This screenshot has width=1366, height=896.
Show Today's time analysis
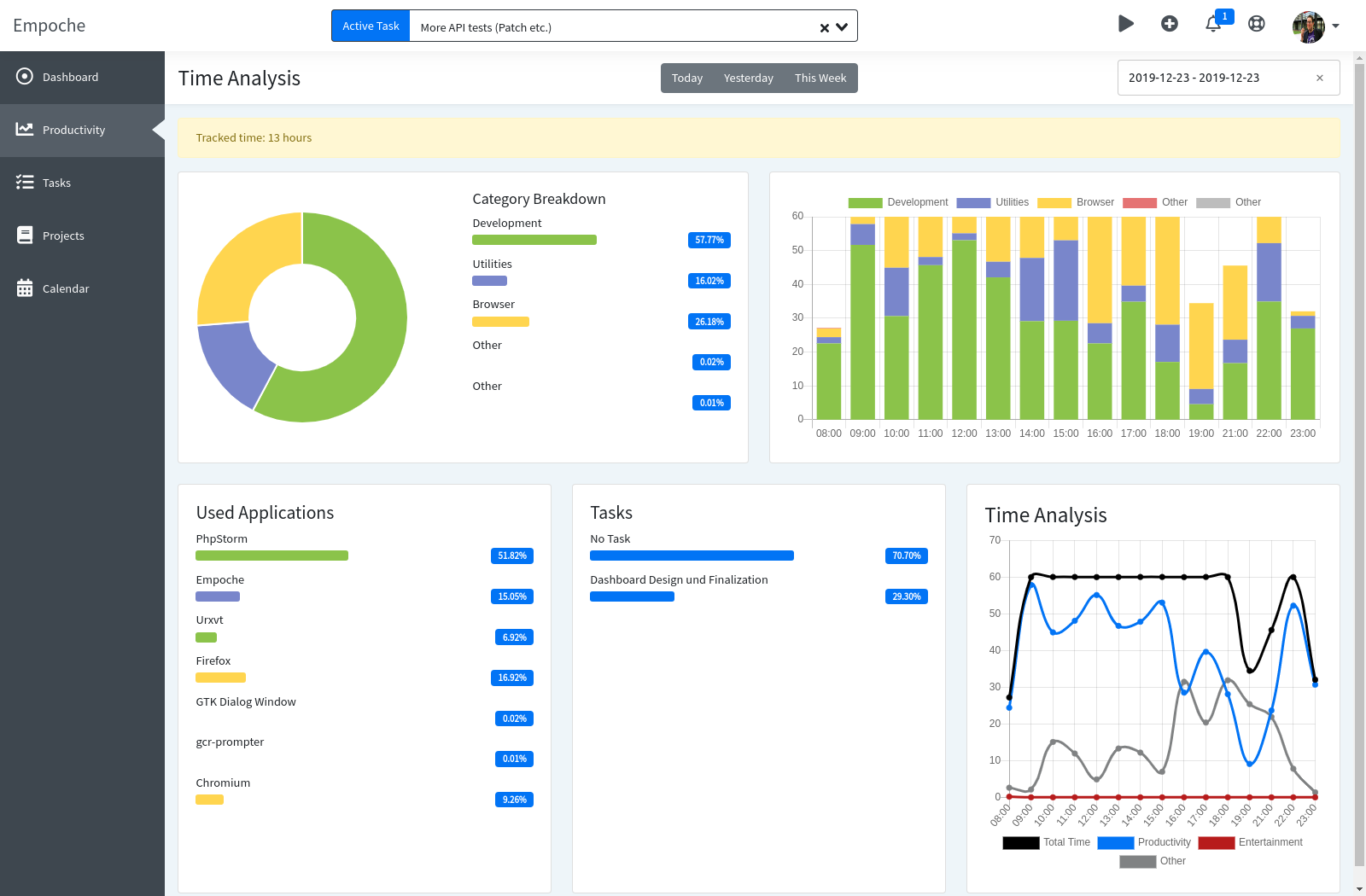(687, 78)
